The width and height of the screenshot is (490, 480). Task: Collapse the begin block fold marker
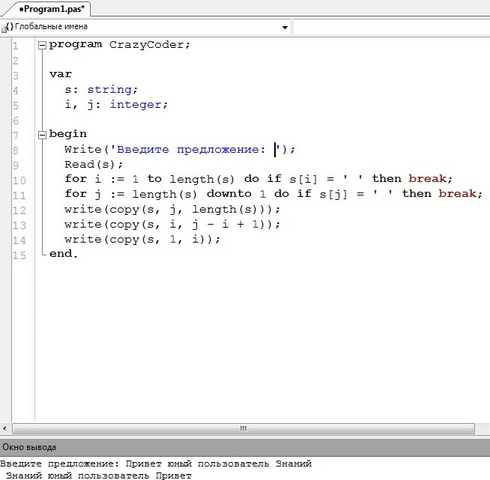pyautogui.click(x=42, y=135)
